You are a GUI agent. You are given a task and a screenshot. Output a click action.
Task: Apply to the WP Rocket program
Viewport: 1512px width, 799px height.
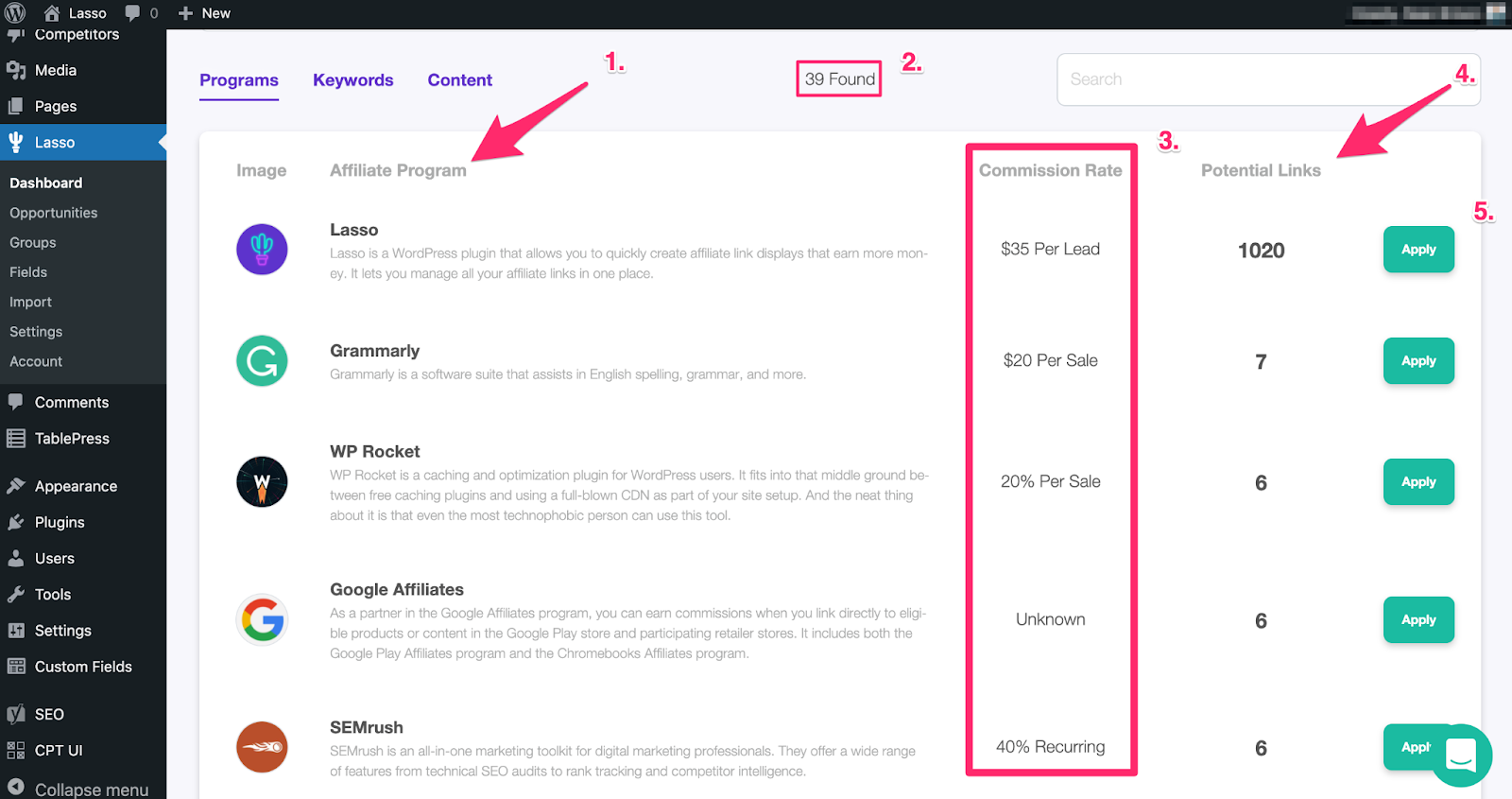[1418, 482]
